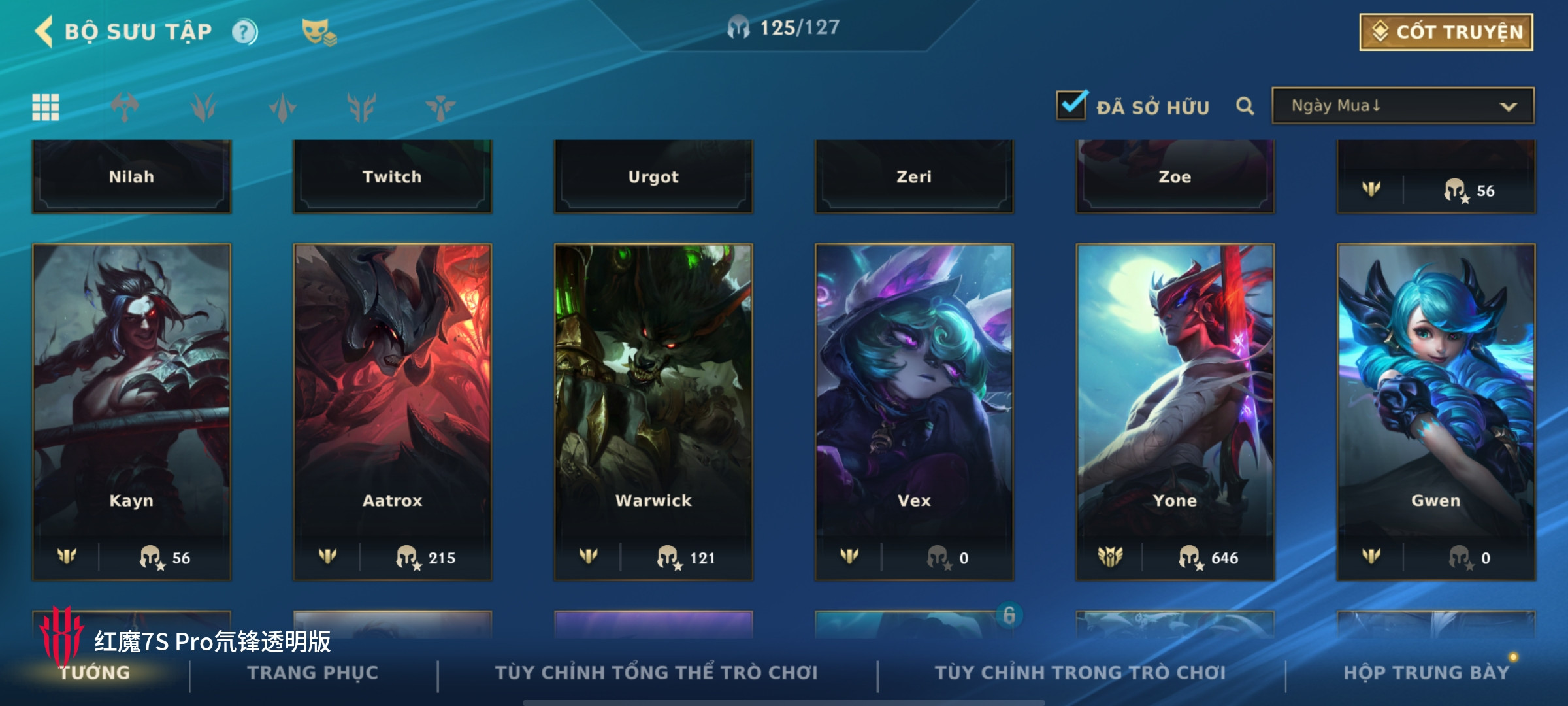Open Tùy Chỉnh Trong Trò Chơi tab
Image resolution: width=1568 pixels, height=706 pixels.
[1080, 673]
